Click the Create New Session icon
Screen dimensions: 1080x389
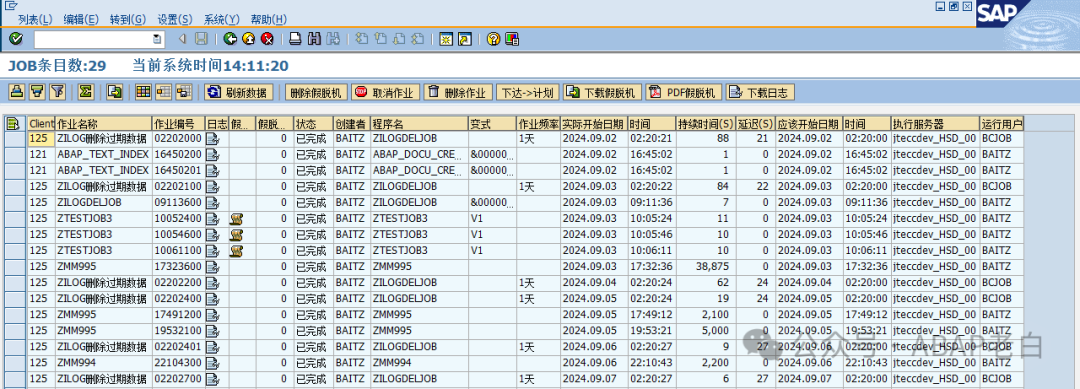point(446,39)
